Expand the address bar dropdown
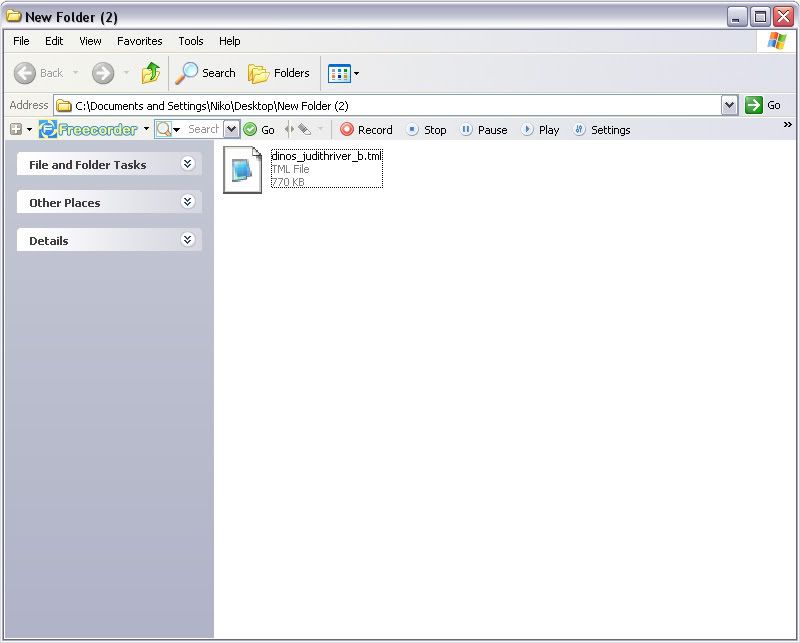 (730, 106)
